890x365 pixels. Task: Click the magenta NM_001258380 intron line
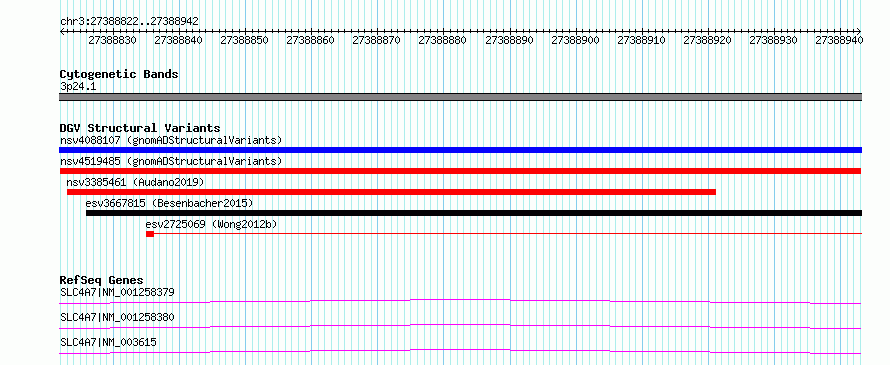[x=460, y=326]
